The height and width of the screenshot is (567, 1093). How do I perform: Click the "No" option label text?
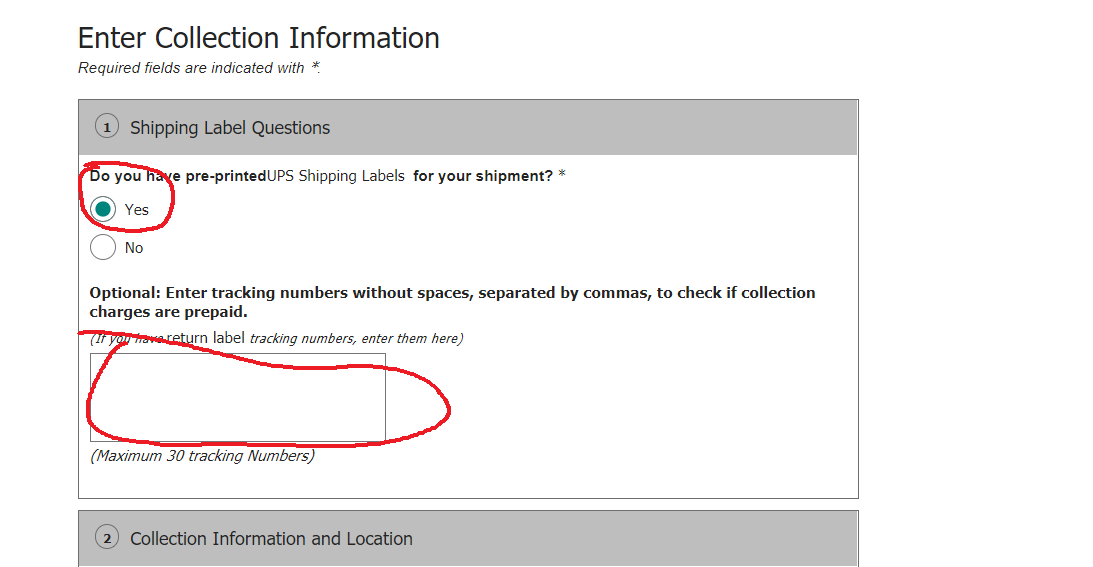pos(134,247)
